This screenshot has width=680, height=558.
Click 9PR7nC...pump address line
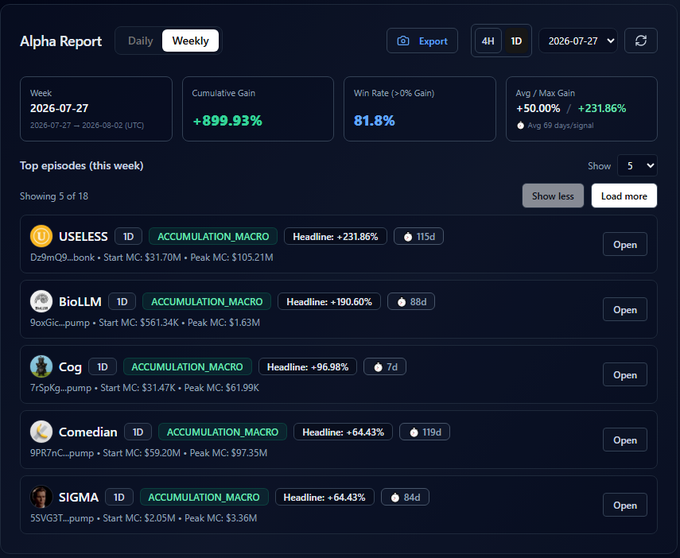(x=149, y=453)
